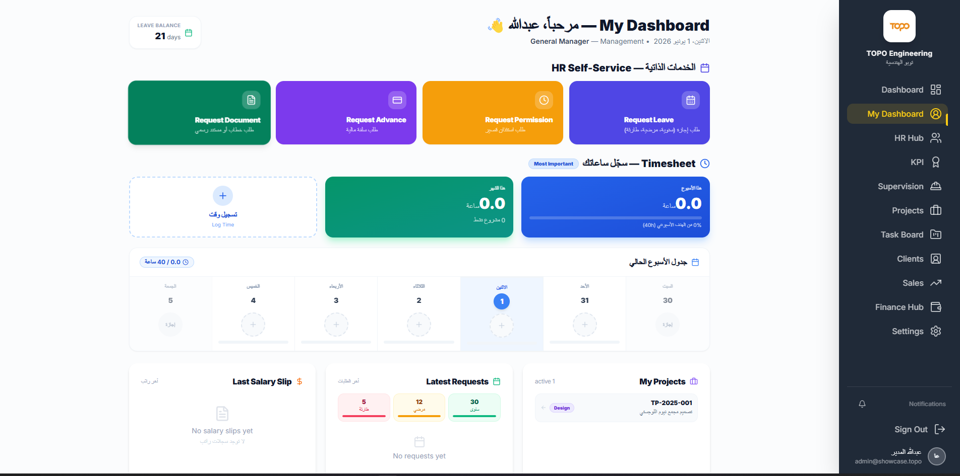Click the weekly hours progress bar
Screen dimensions: 960x476
[615, 217]
